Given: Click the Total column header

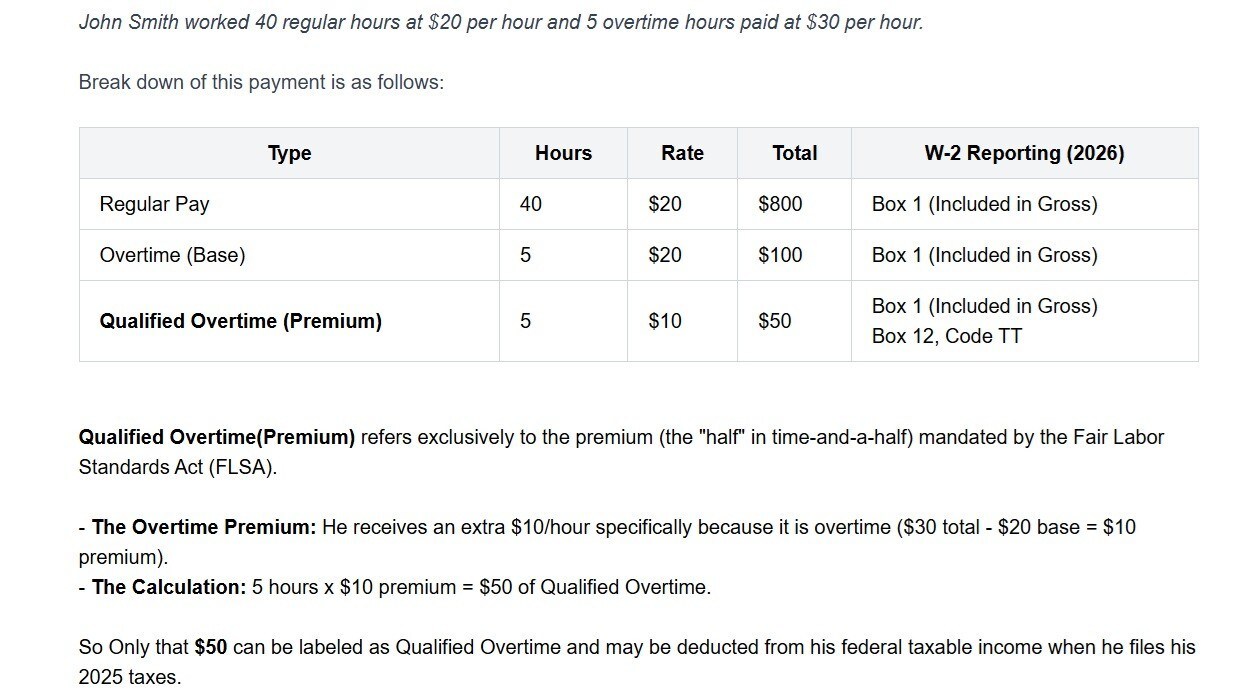Looking at the screenshot, I should click(x=794, y=153).
